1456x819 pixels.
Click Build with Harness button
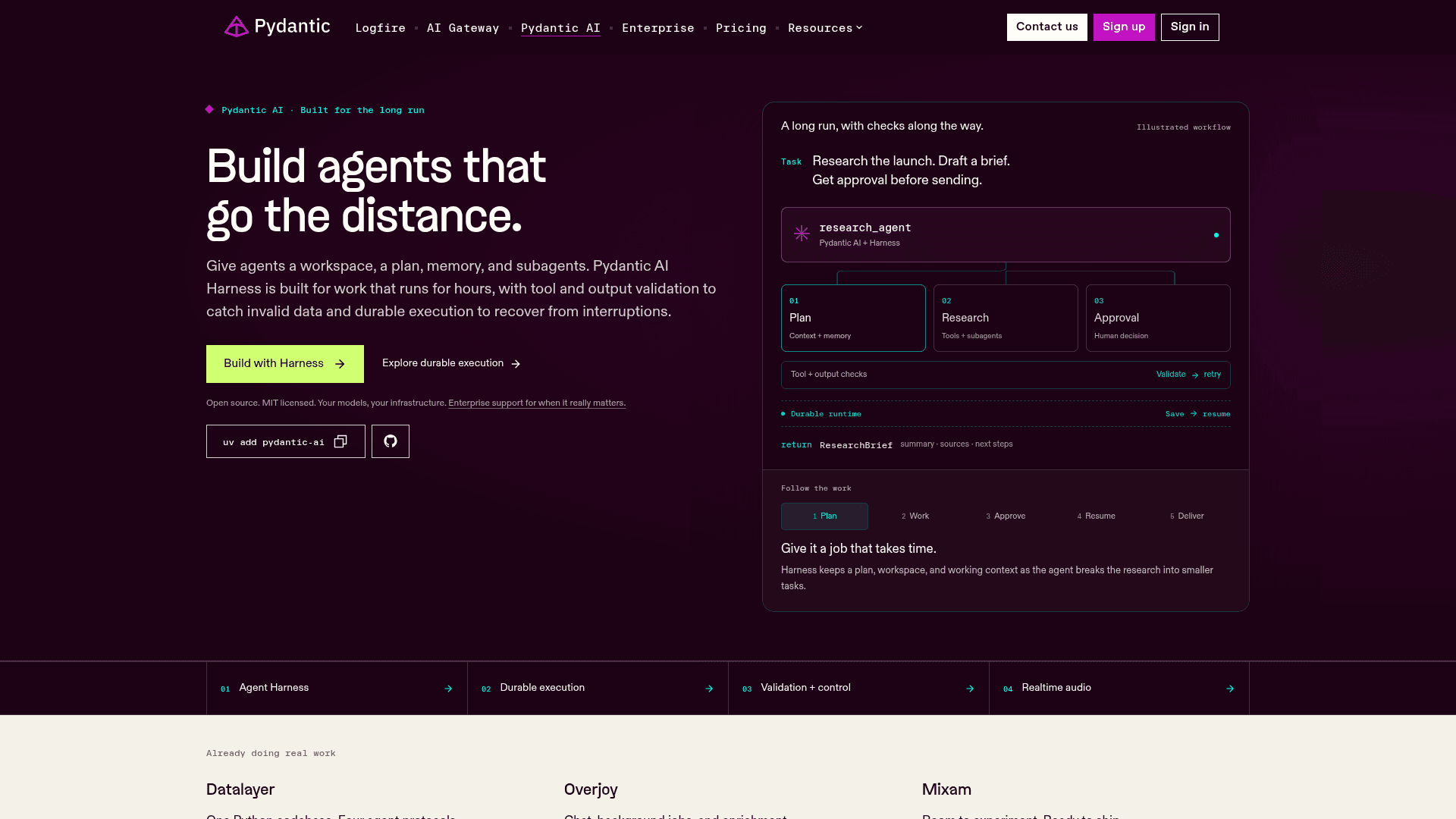pos(285,364)
